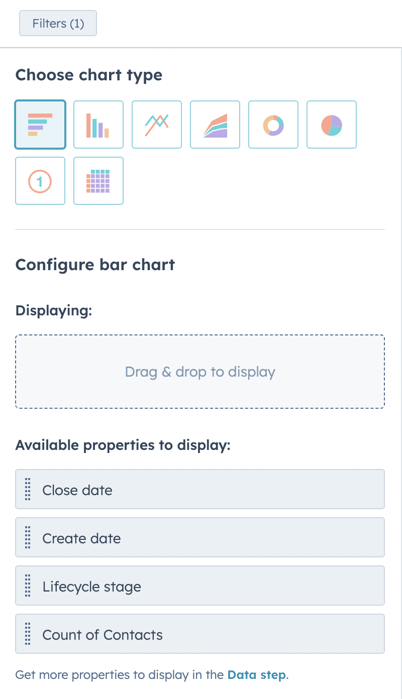Follow the Data step link
Screen dimensions: 402x699
click(x=257, y=674)
